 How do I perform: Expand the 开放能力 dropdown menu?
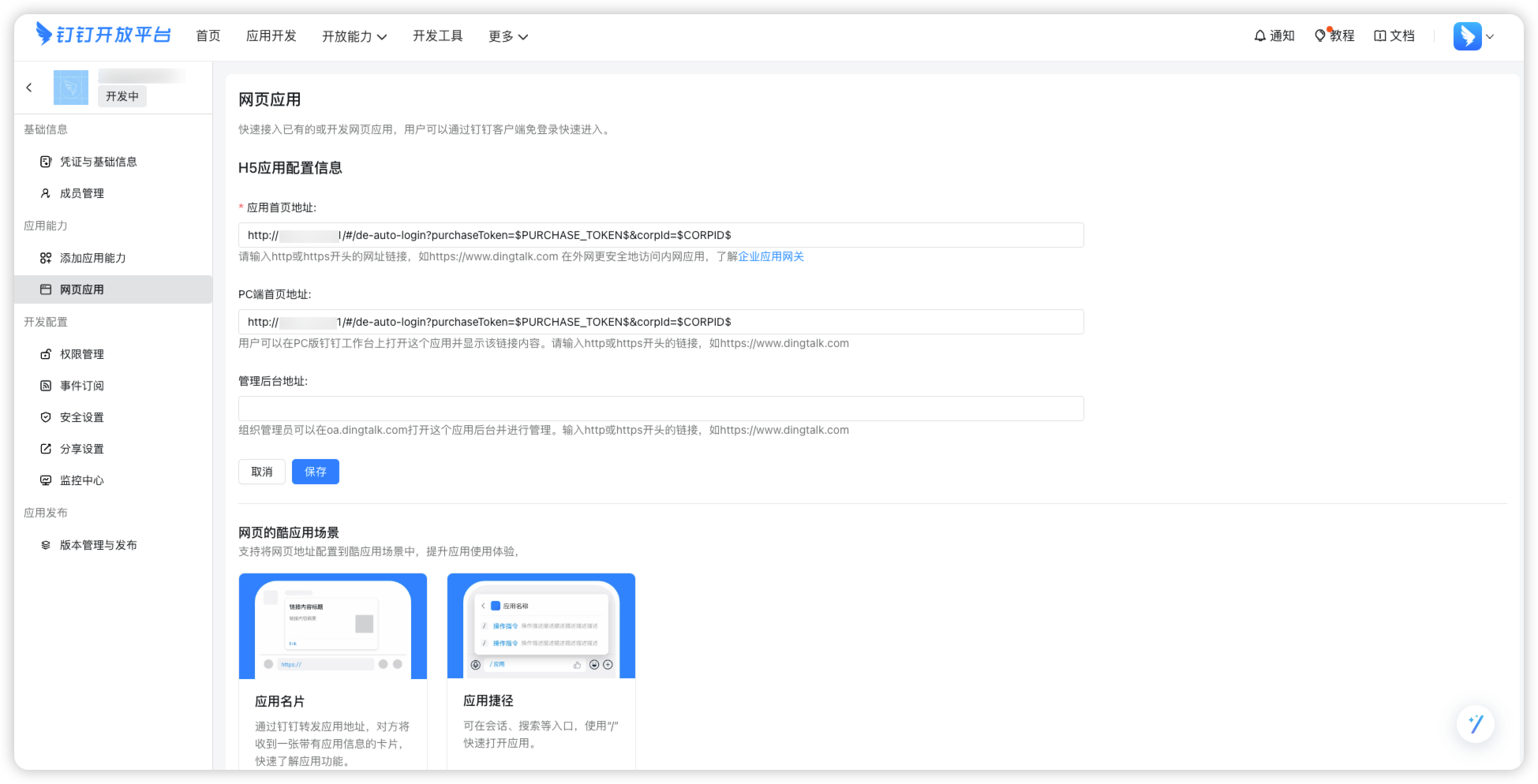(x=354, y=36)
